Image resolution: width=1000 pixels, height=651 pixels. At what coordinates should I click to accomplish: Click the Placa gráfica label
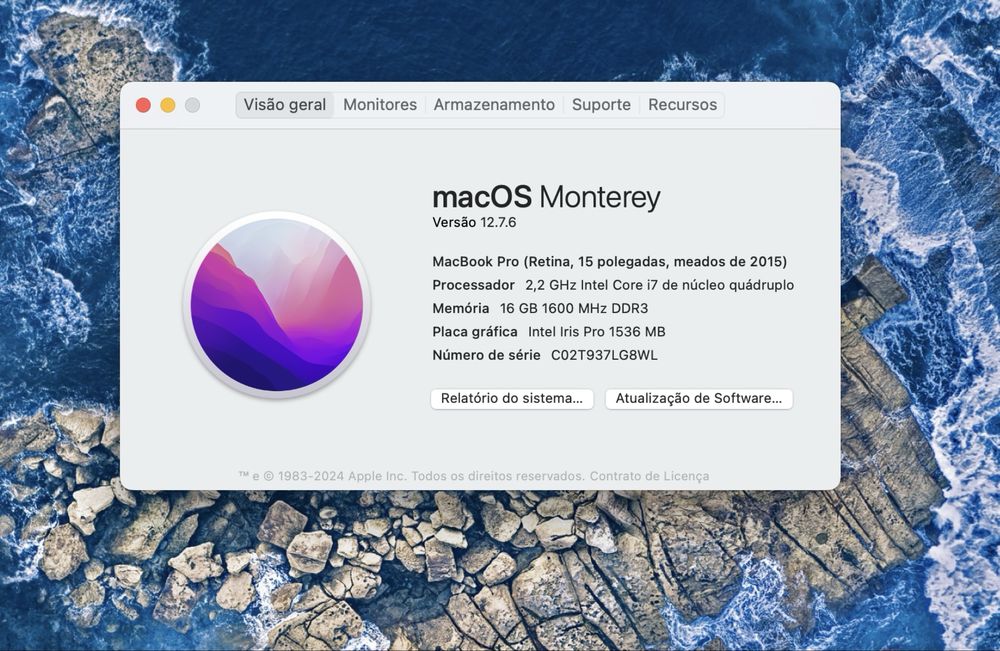474,332
